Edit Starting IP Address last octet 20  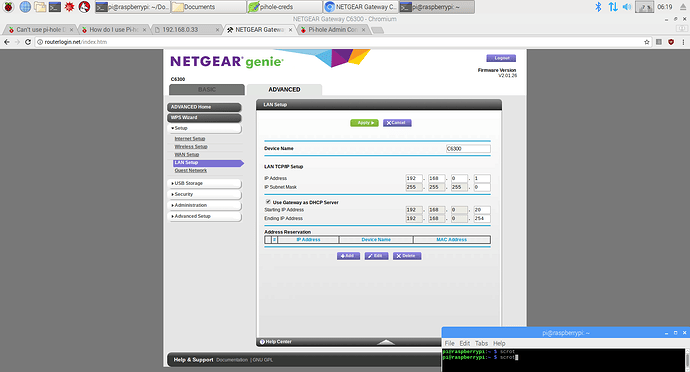(482, 210)
